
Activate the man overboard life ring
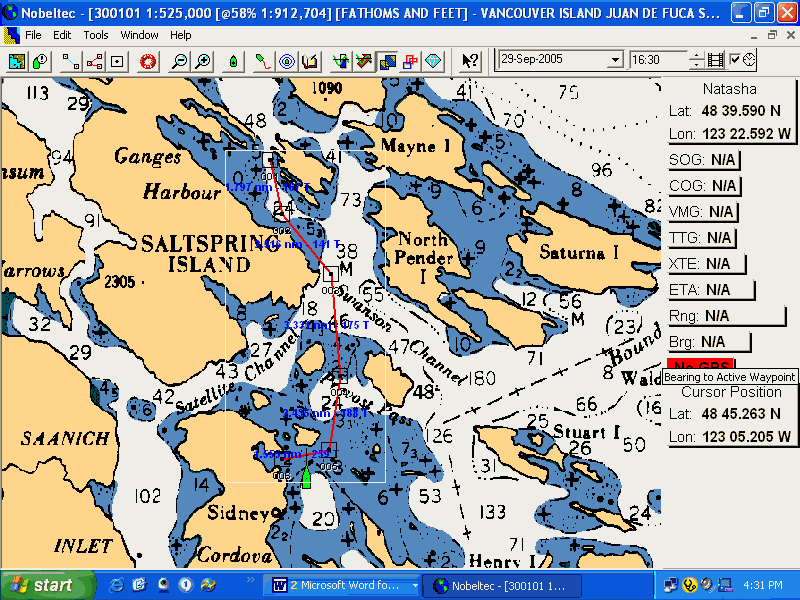click(x=148, y=61)
